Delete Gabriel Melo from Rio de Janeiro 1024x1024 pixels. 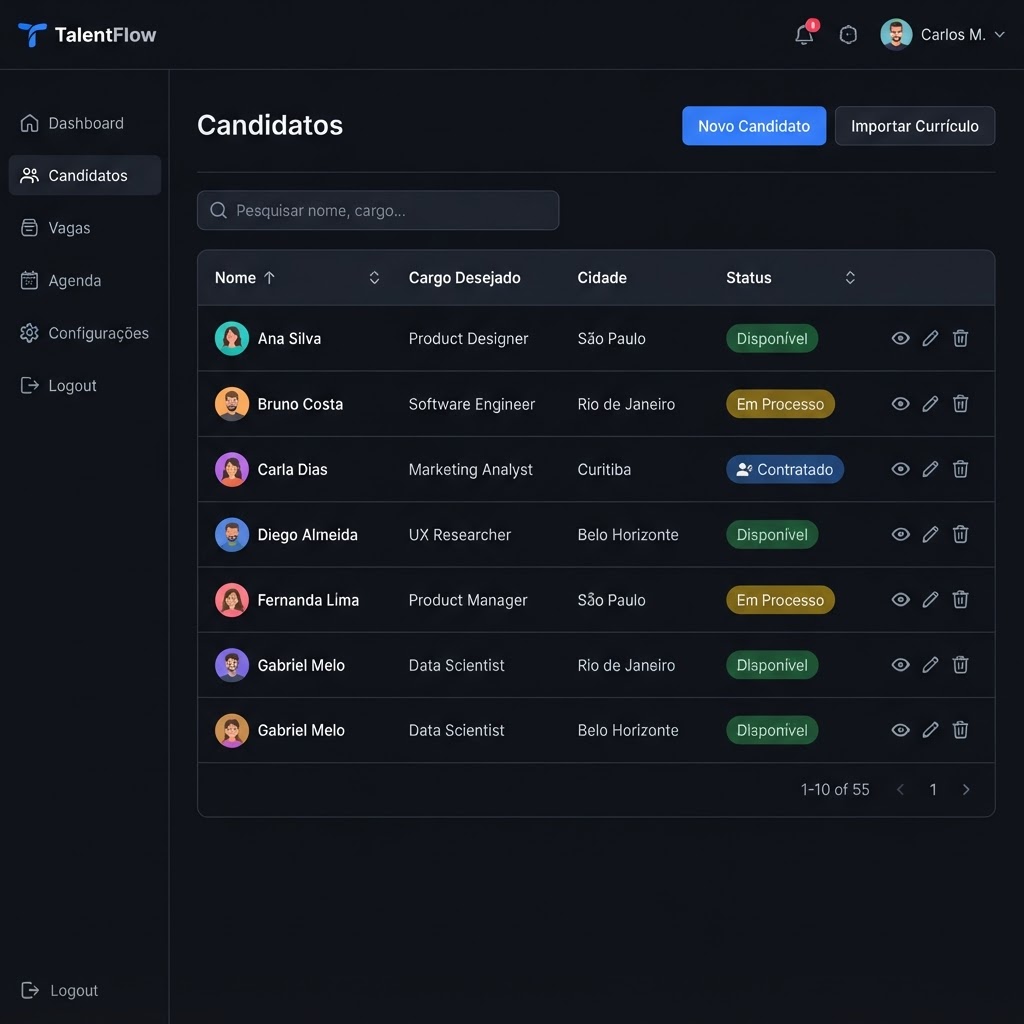[x=960, y=665]
